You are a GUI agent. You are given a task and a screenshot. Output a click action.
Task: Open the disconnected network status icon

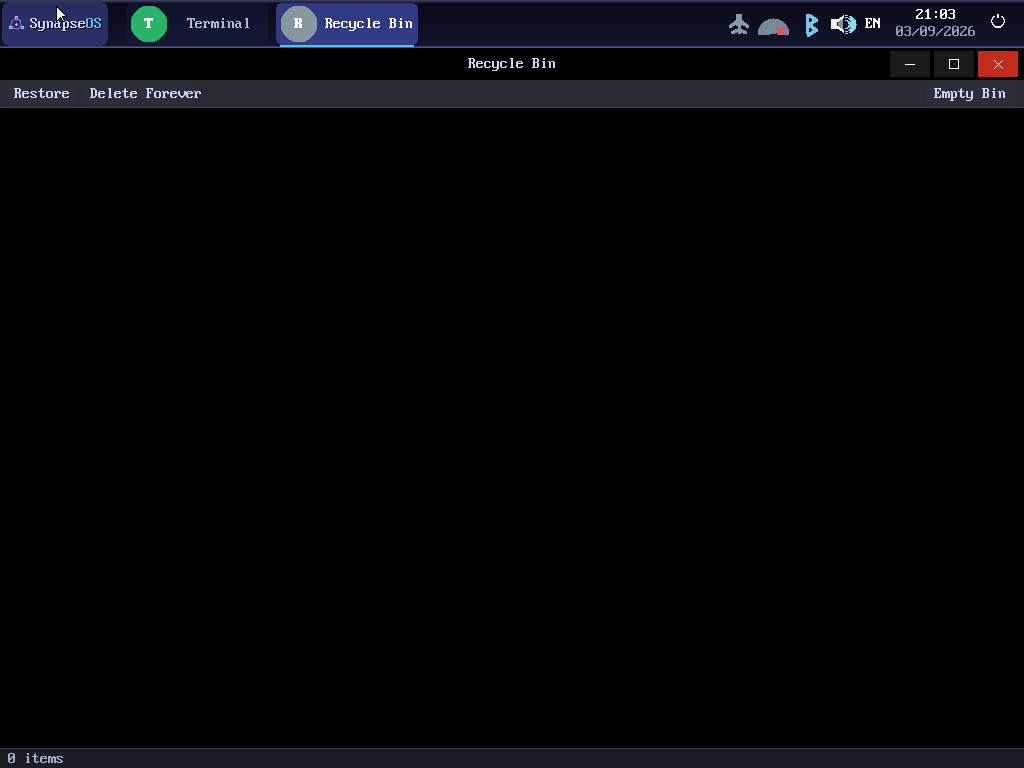tap(773, 26)
